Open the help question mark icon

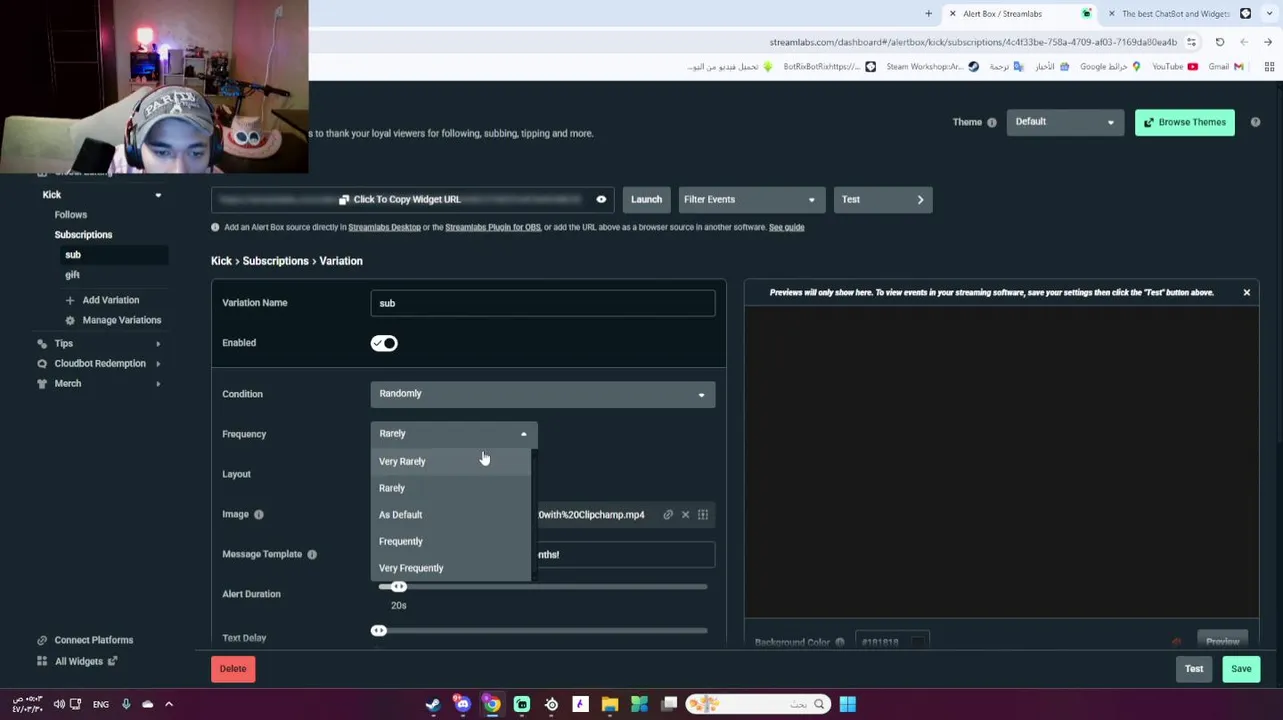tap(1255, 122)
